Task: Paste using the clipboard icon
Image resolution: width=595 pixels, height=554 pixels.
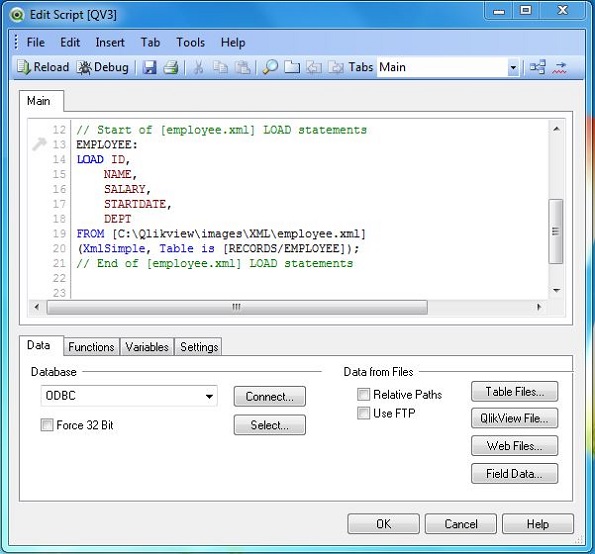Action: tap(242, 68)
